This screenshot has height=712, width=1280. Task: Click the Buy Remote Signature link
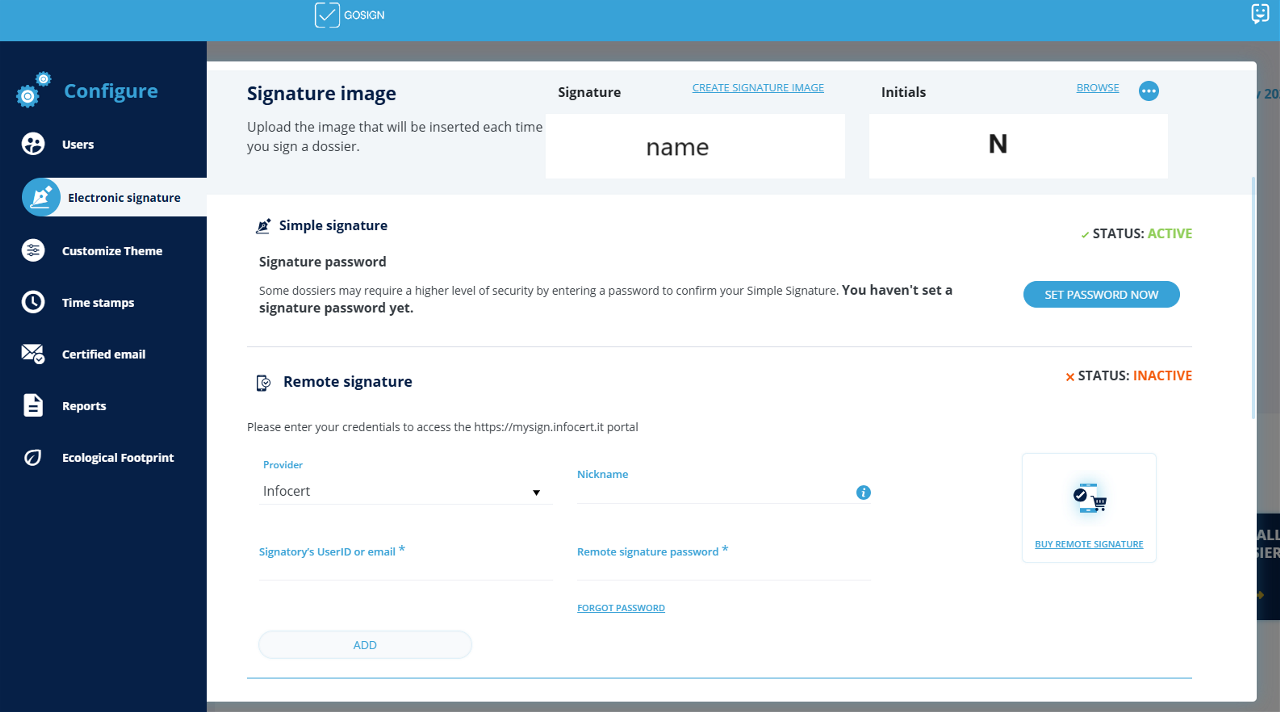[1089, 544]
